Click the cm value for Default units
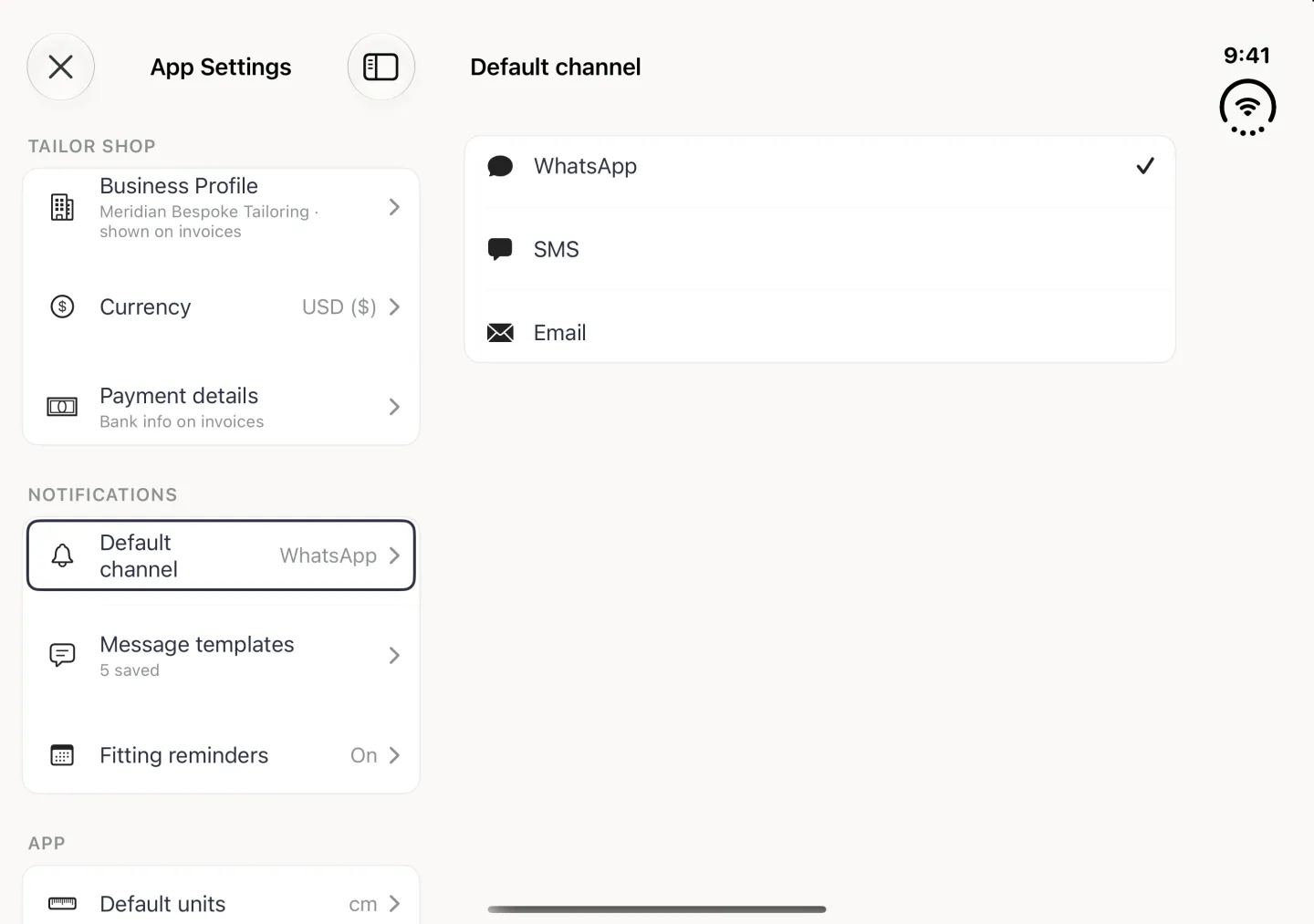Image resolution: width=1314 pixels, height=924 pixels. (363, 904)
